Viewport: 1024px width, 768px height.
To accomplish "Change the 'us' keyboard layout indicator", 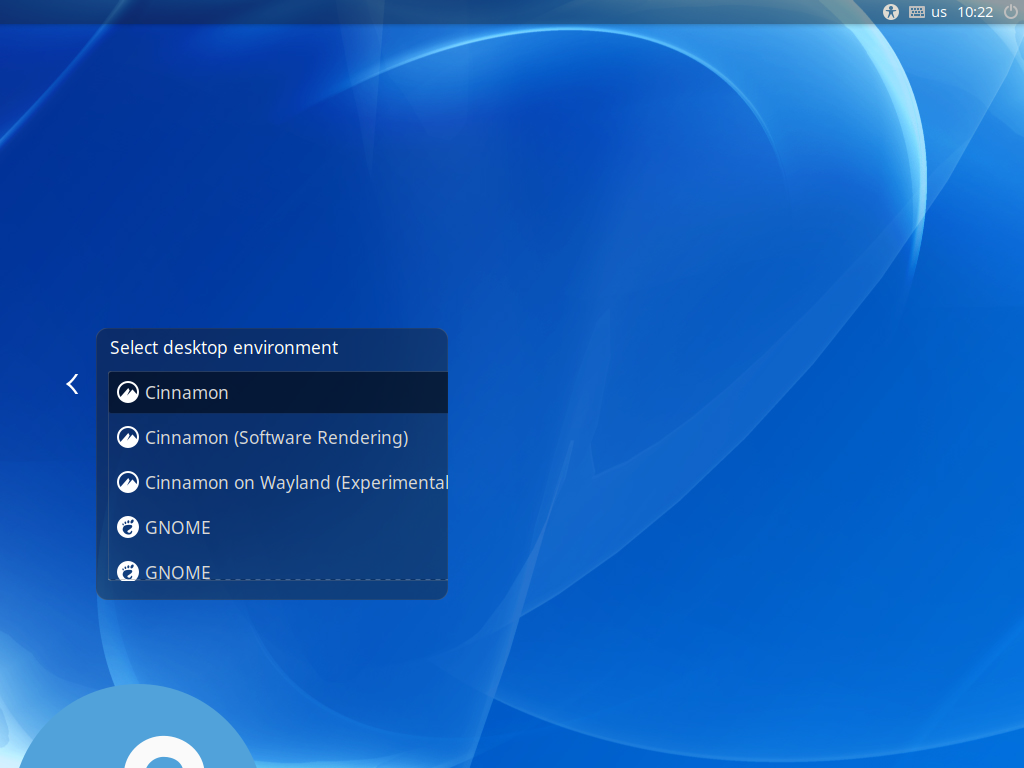I will point(939,12).
